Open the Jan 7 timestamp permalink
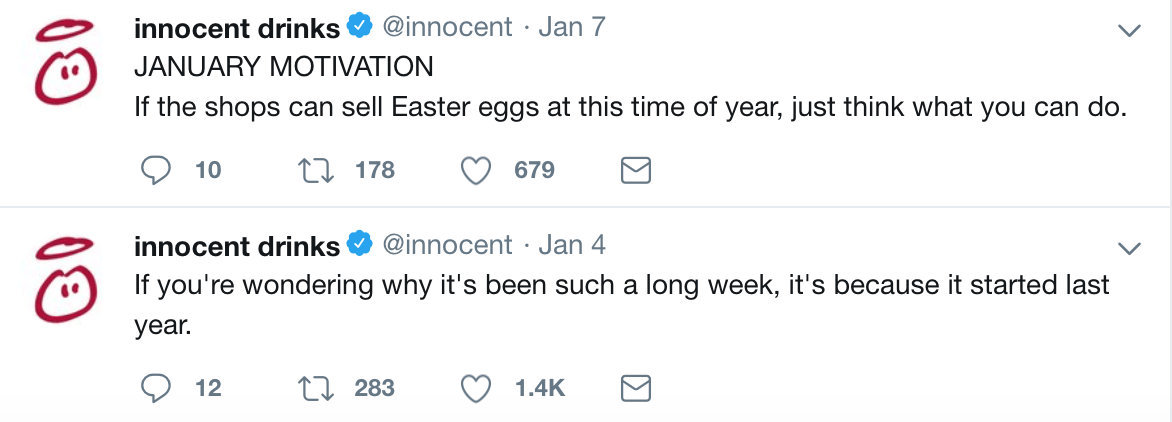The width and height of the screenshot is (1172, 422). point(573,28)
